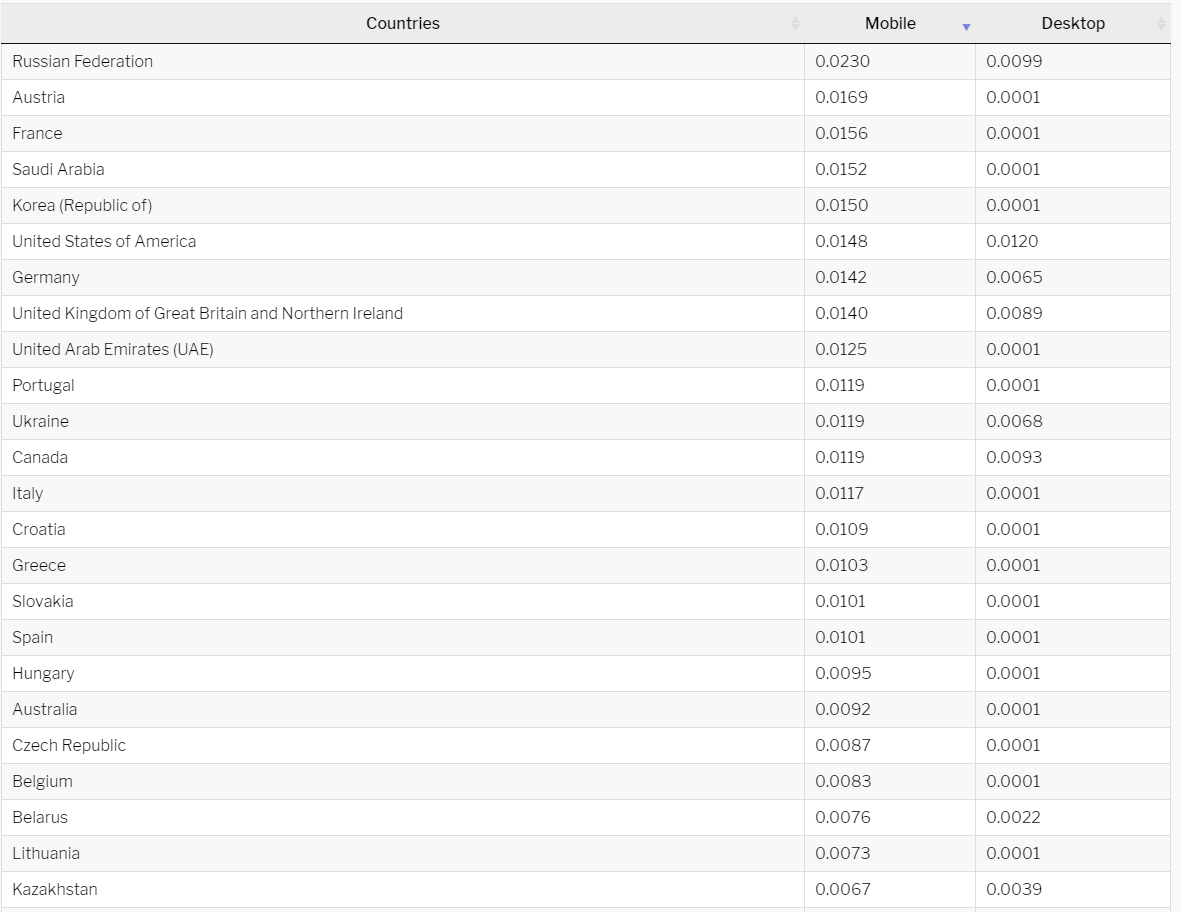Click the Czech Republic country cell

[x=69, y=745]
